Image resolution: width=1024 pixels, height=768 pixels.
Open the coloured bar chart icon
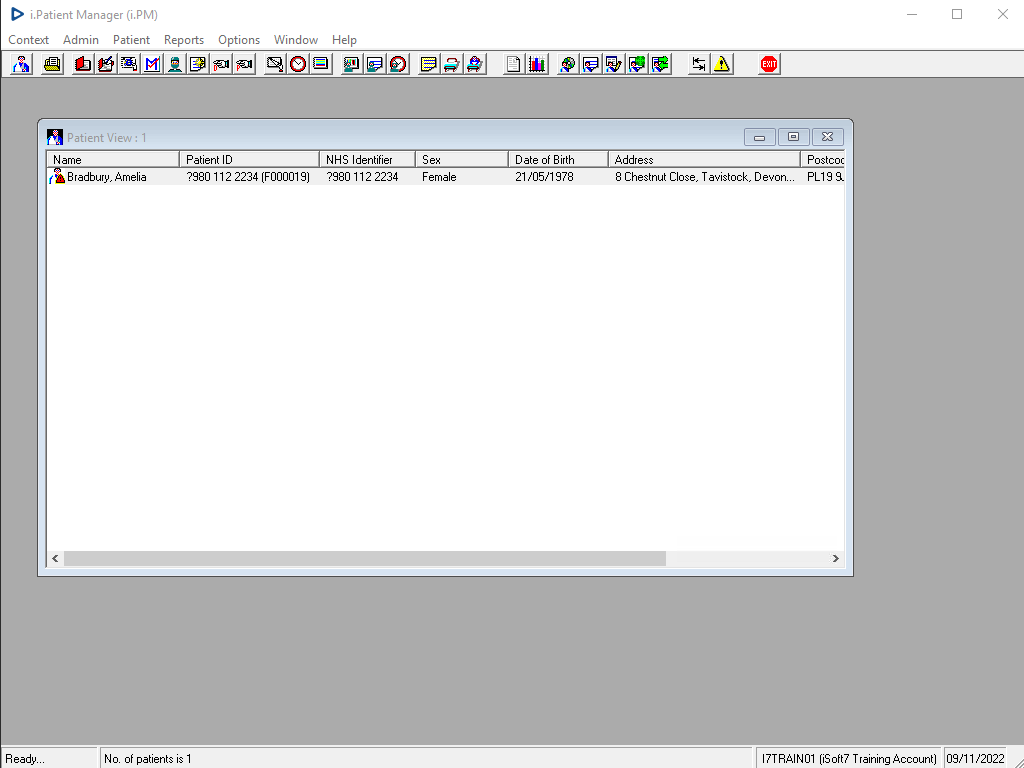[x=537, y=64]
